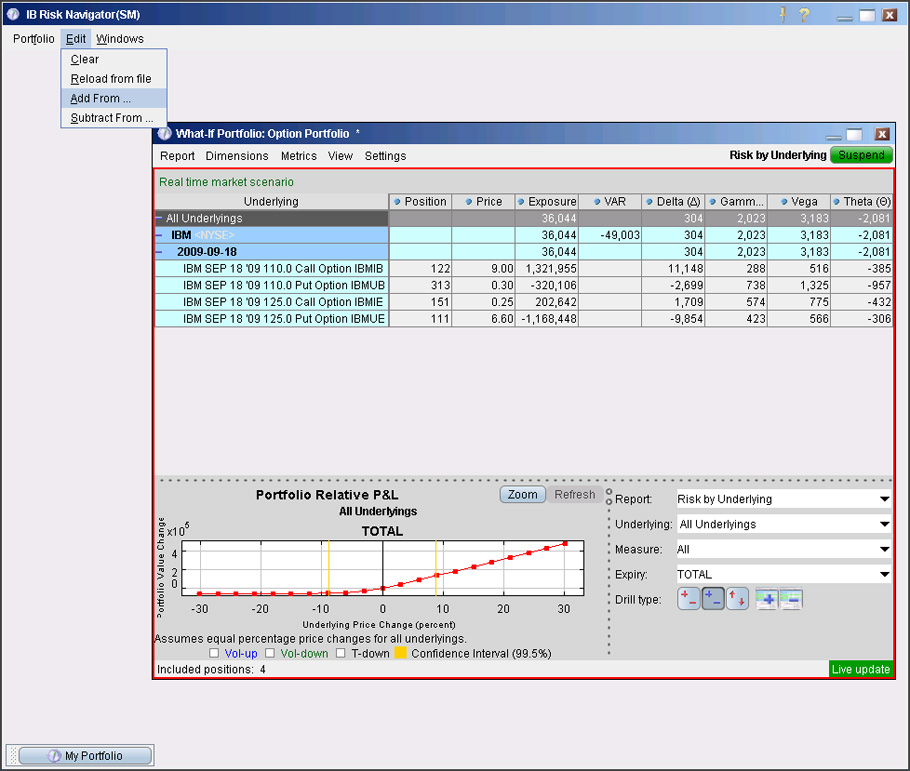The height and width of the screenshot is (771, 910).
Task: Close the What-If Portfolio window
Action: (x=882, y=134)
